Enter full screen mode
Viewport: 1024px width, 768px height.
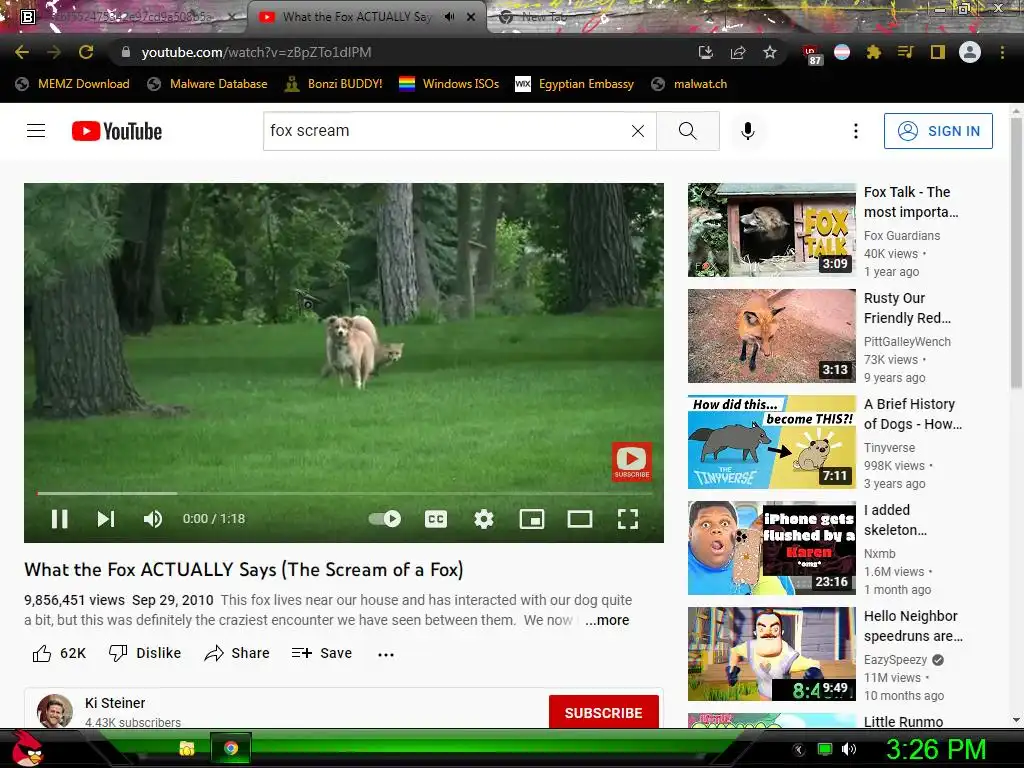tap(628, 519)
